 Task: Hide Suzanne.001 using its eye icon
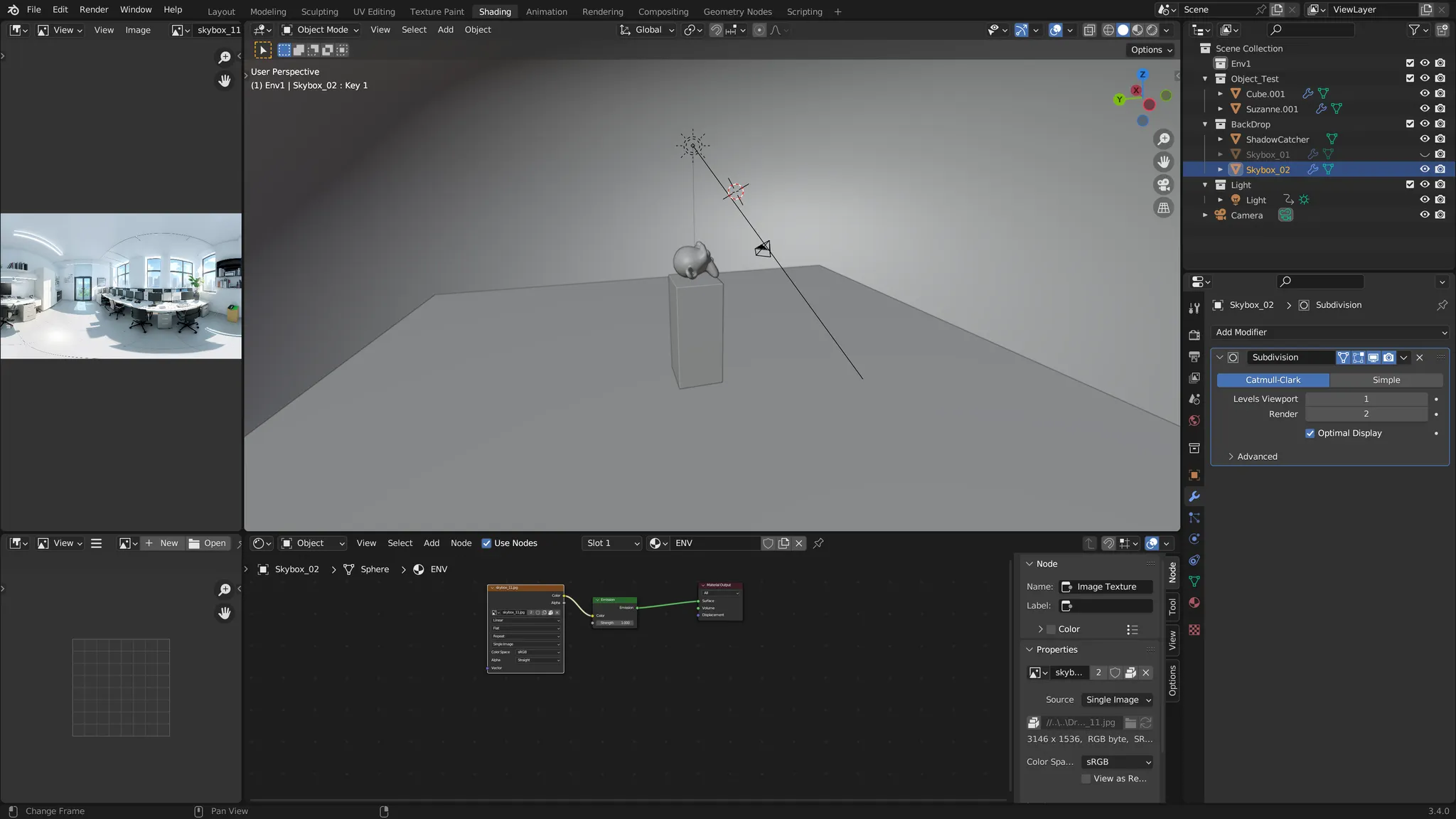coord(1425,109)
